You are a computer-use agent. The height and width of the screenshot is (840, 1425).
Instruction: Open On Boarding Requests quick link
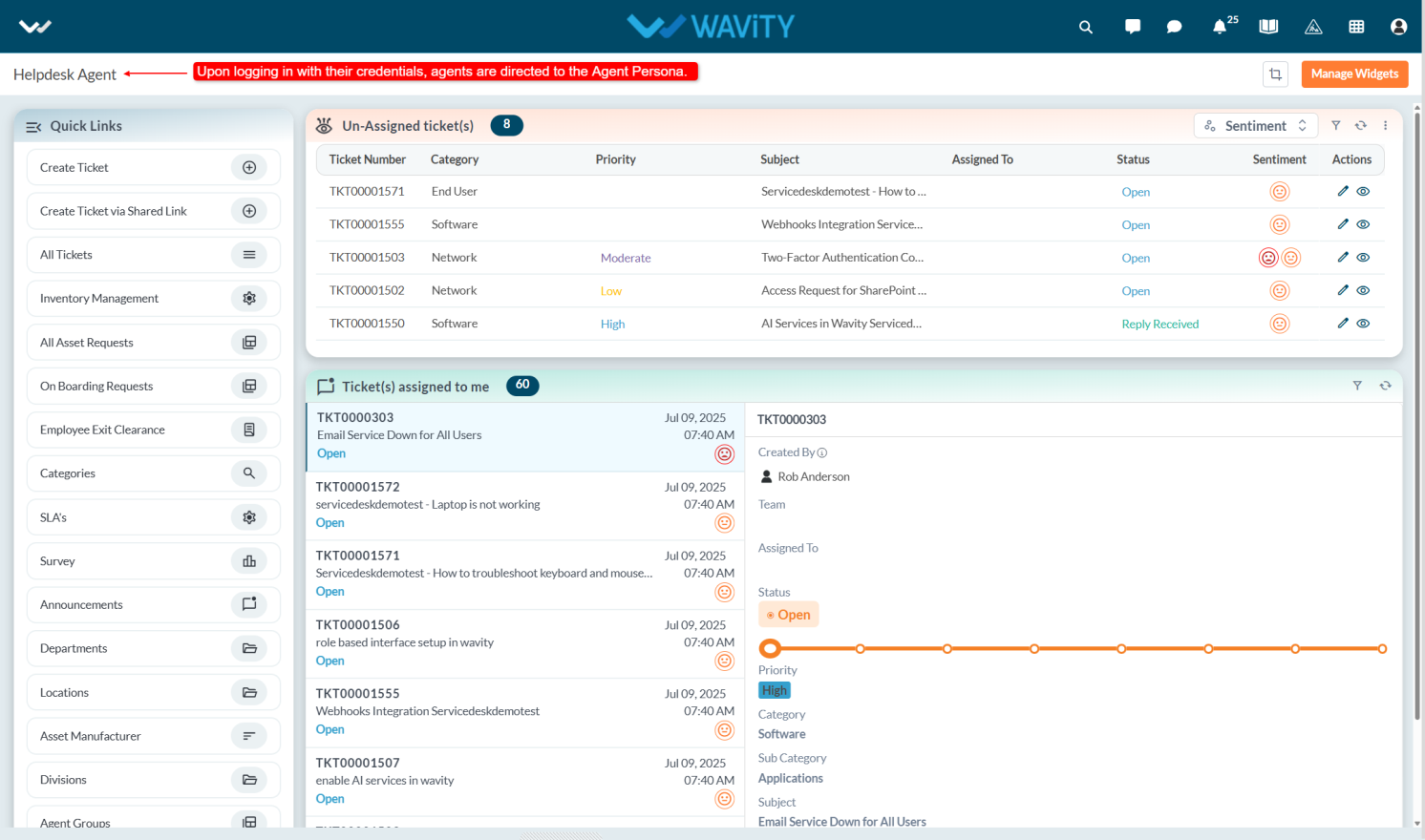tap(153, 386)
